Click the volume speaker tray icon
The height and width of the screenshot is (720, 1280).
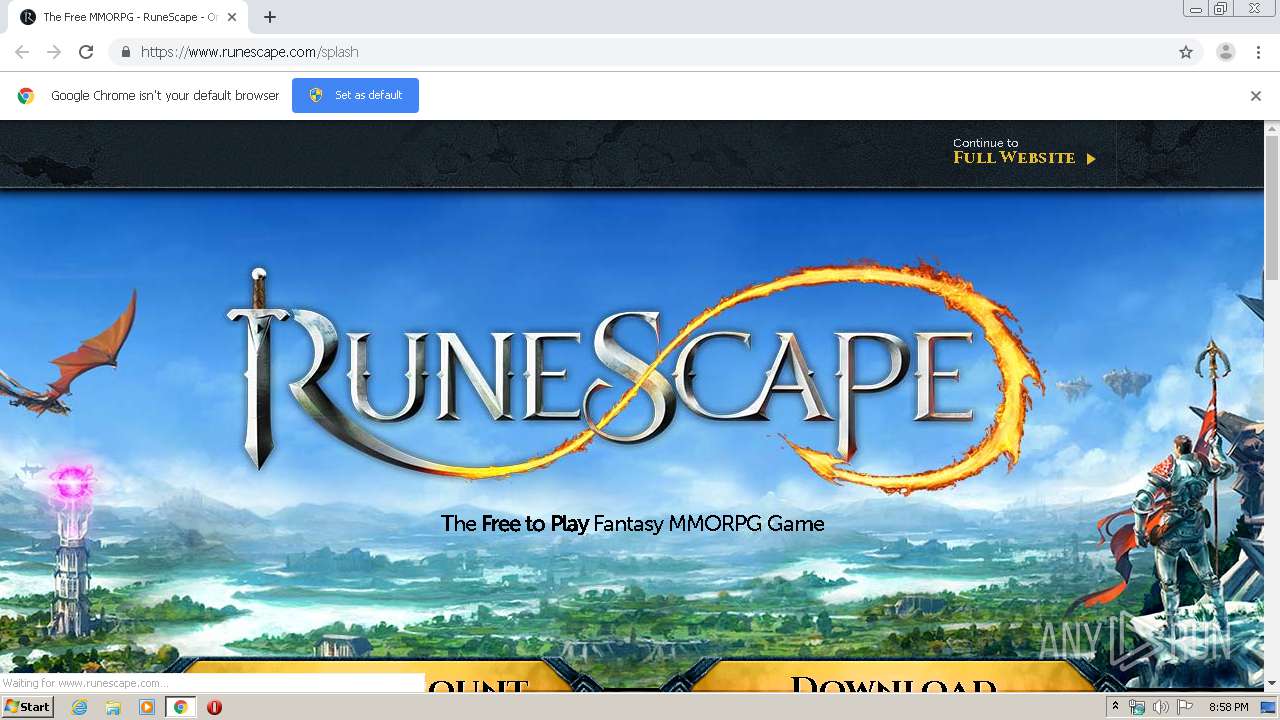1161,707
